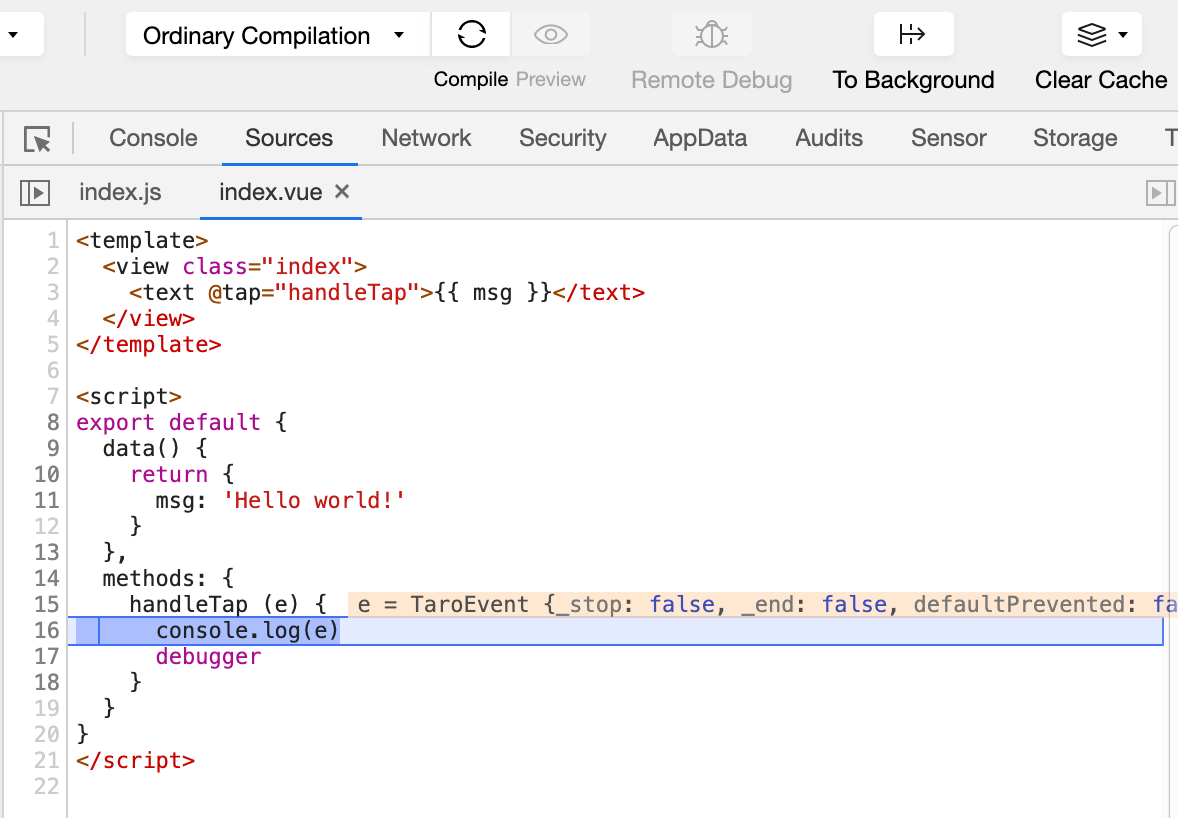
Task: Open the index.js file tab
Action: [120, 192]
